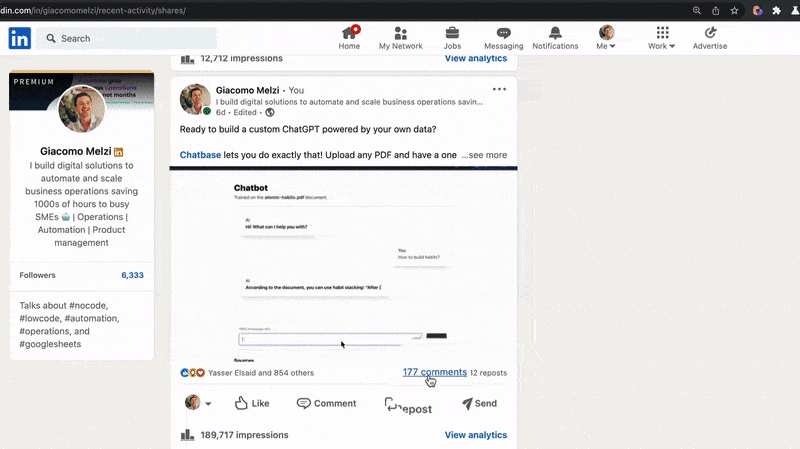Screen dimensions: 800x449
Task: Expand post text with see more
Action: click(x=485, y=155)
